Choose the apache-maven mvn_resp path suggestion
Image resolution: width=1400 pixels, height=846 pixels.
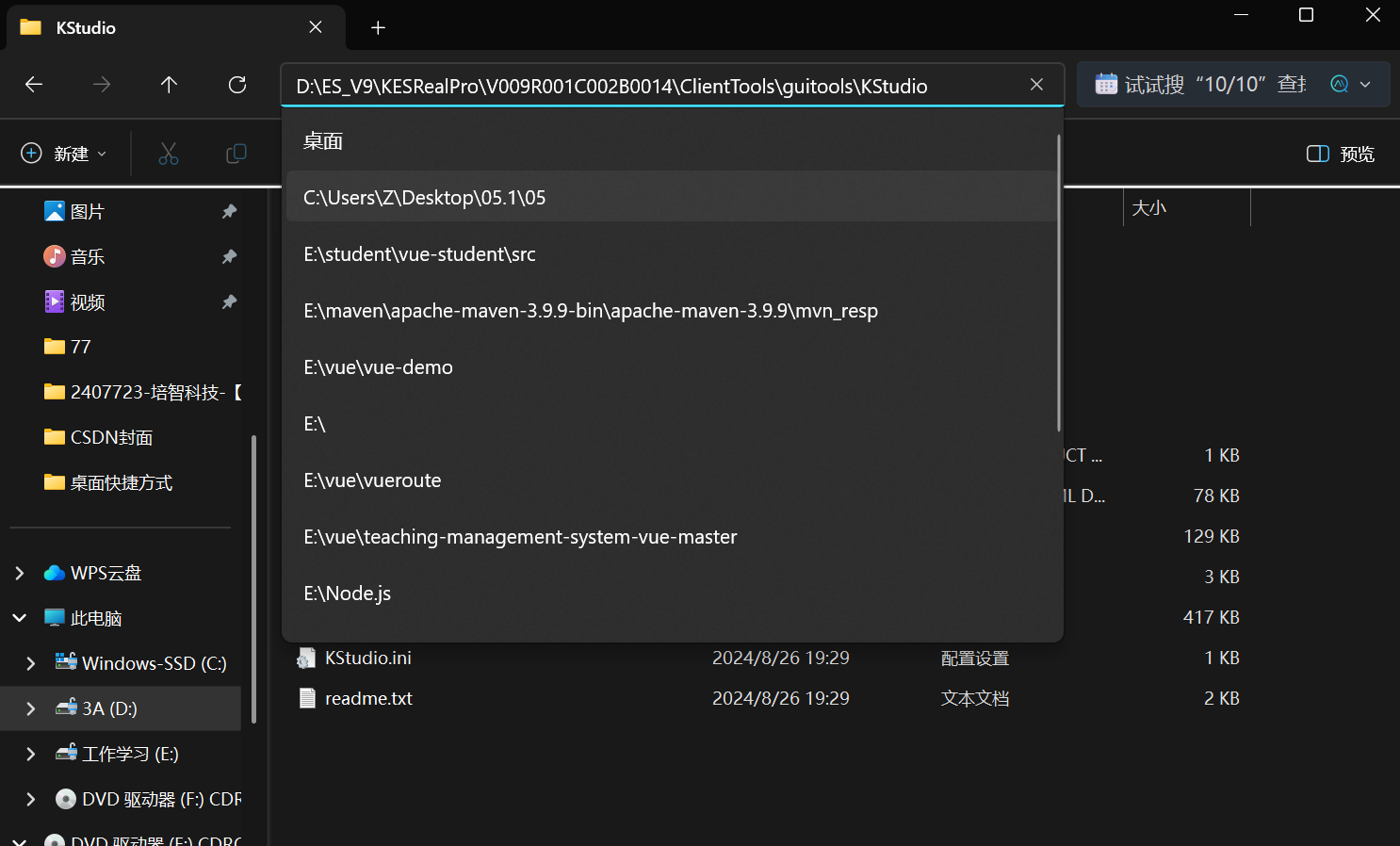point(671,310)
